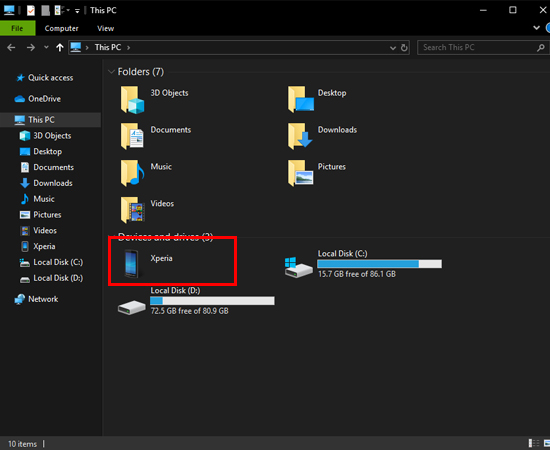The height and width of the screenshot is (450, 550).
Task: Open the File ribbon tab
Action: coord(17,28)
